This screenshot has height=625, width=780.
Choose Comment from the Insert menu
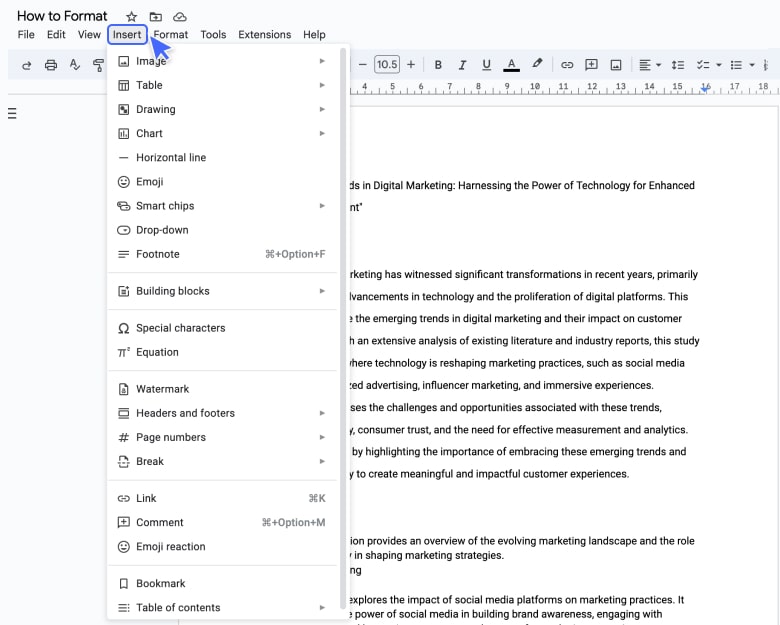click(222, 522)
